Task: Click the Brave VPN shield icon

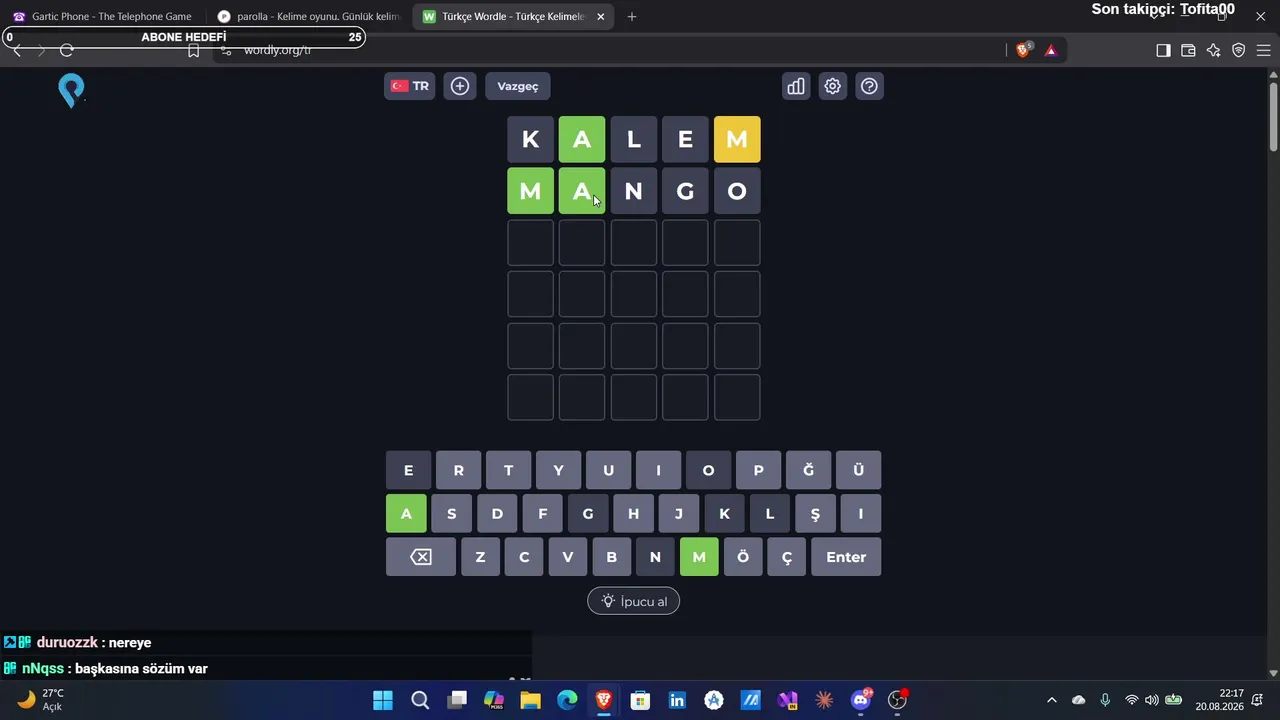Action: point(1238,50)
